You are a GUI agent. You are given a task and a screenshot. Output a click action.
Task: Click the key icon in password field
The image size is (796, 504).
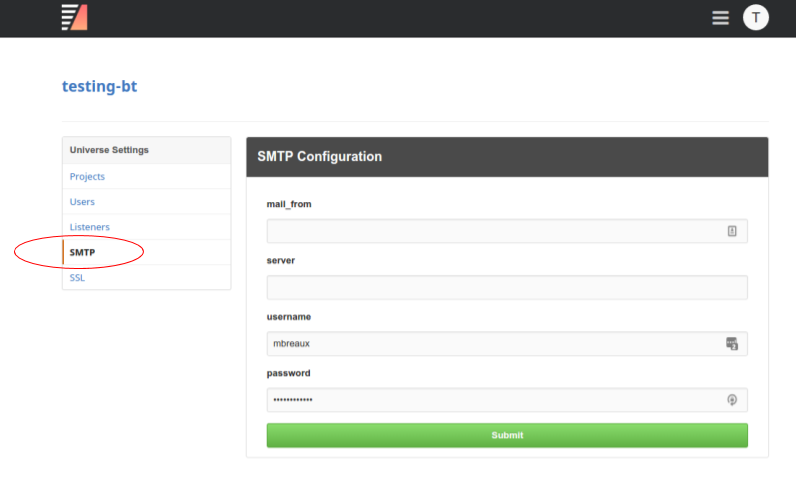[732, 400]
